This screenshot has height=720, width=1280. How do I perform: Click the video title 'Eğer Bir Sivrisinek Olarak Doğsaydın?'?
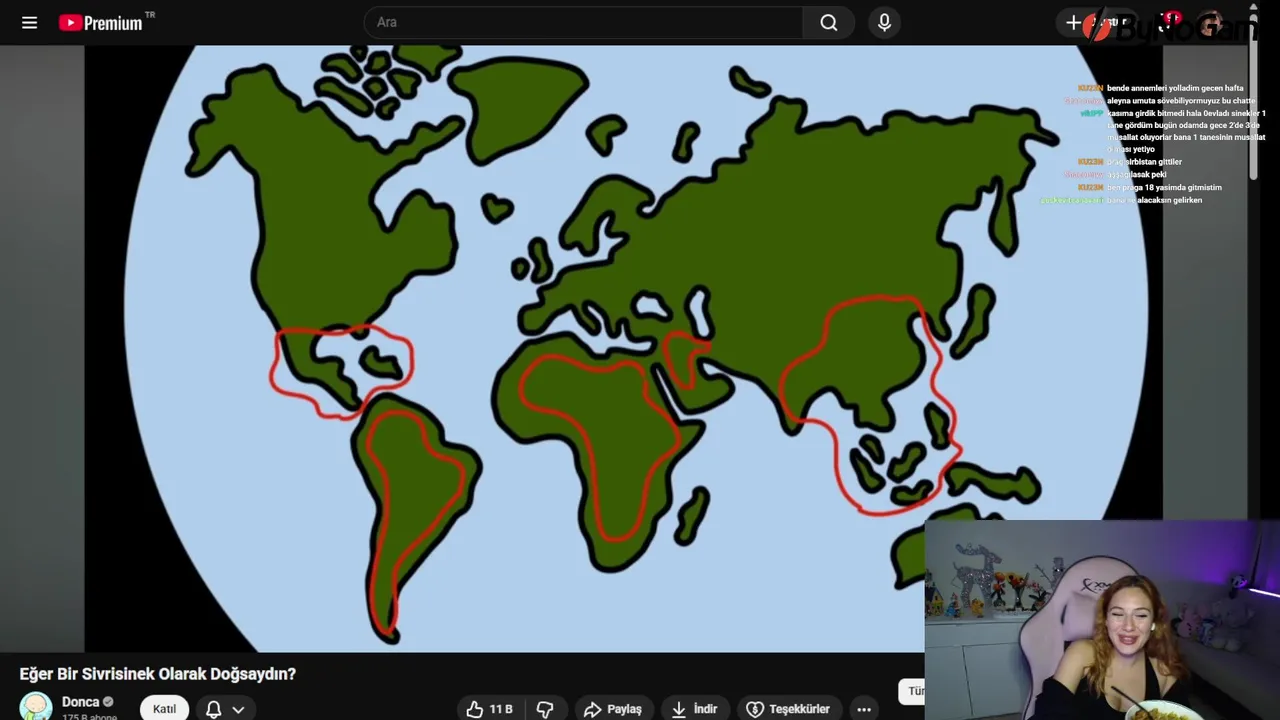[x=158, y=674]
